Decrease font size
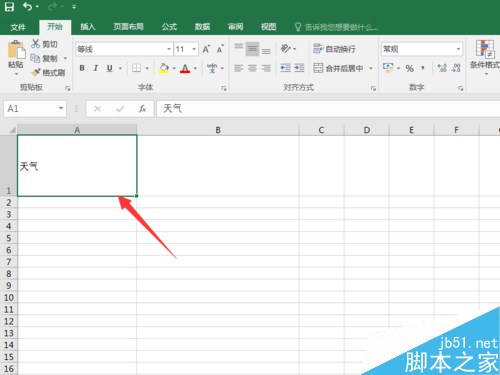Image resolution: width=500 pixels, height=375 pixels. [x=220, y=49]
